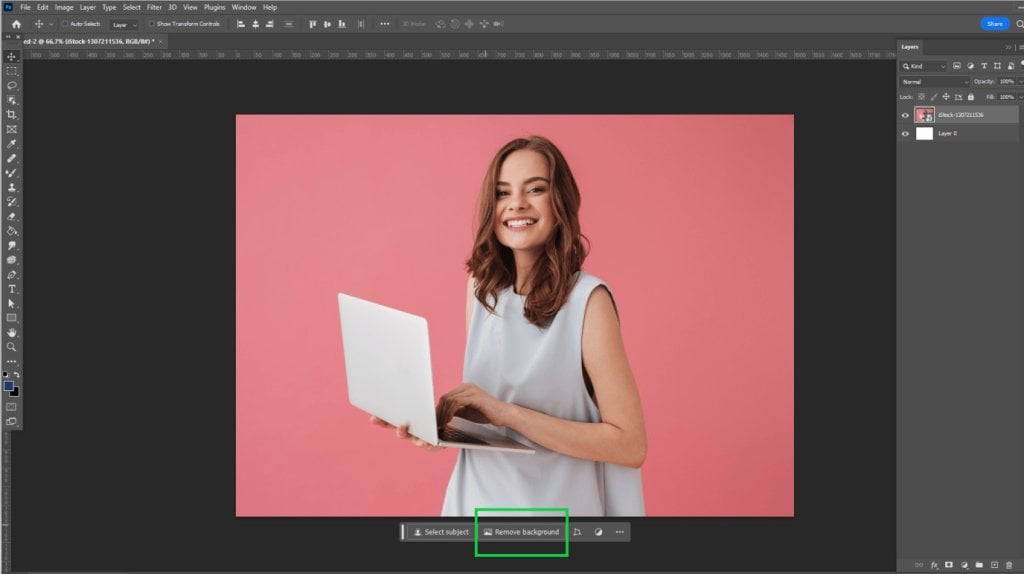This screenshot has width=1024, height=574.
Task: Select the Eyedropper tool
Action: [x=12, y=144]
